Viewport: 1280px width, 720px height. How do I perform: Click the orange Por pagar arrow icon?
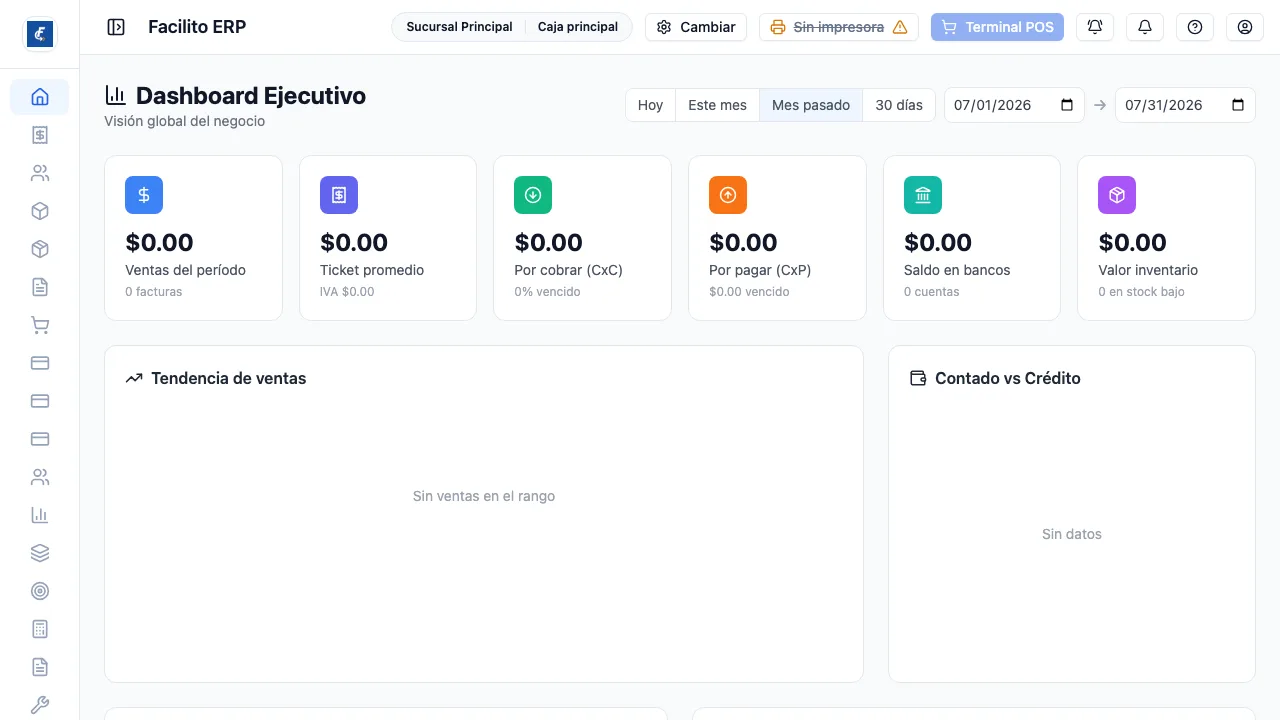728,195
